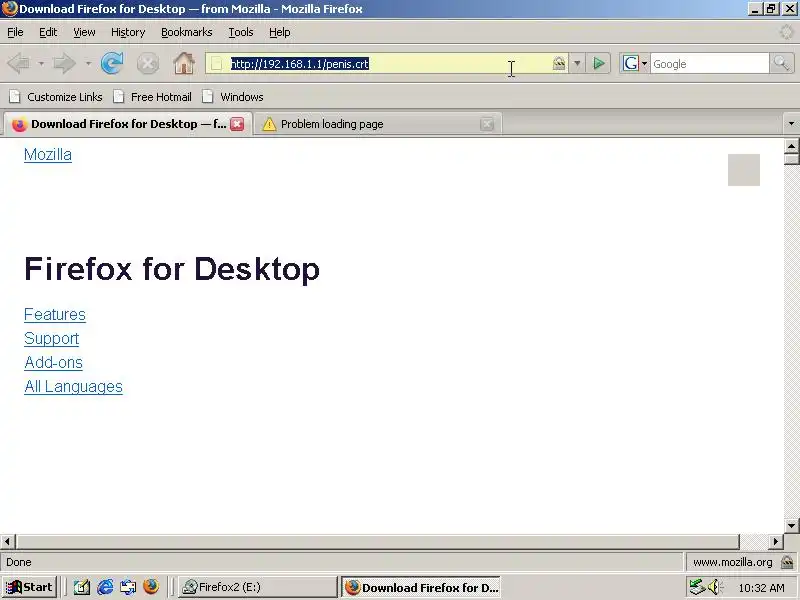800x600 pixels.
Task: Open the list all tabs dropdown
Action: (791, 123)
